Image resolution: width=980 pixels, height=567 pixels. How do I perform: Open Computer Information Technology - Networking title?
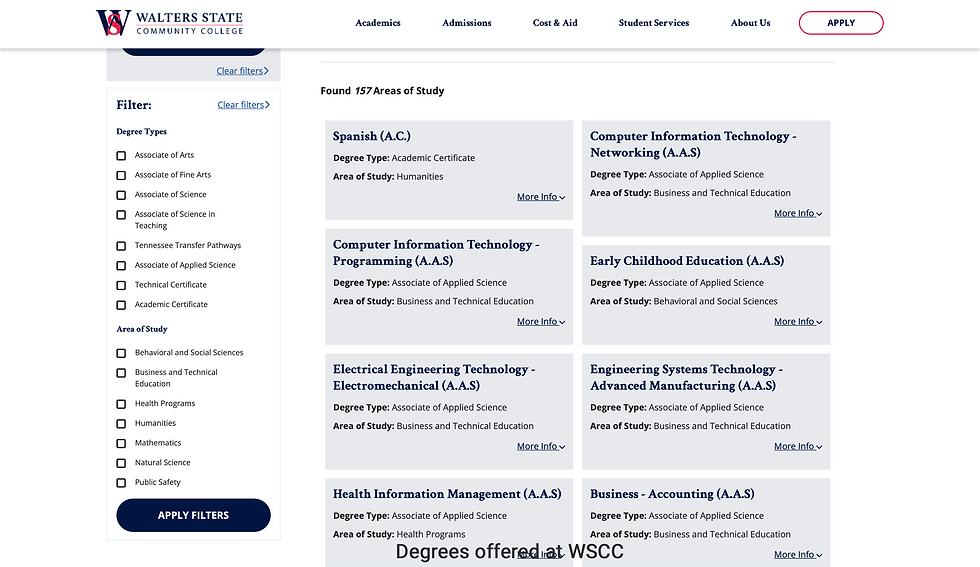[x=692, y=144]
